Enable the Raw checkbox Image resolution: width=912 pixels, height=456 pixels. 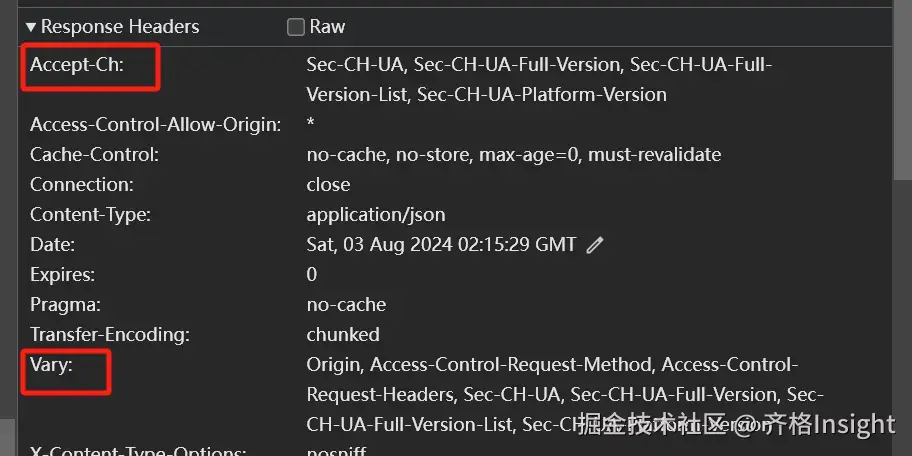click(x=296, y=27)
